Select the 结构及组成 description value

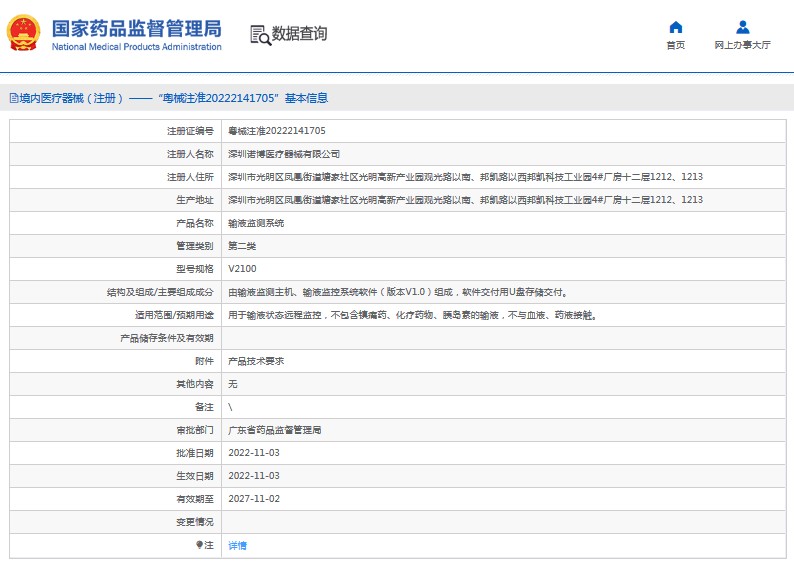pyautogui.click(x=398, y=292)
